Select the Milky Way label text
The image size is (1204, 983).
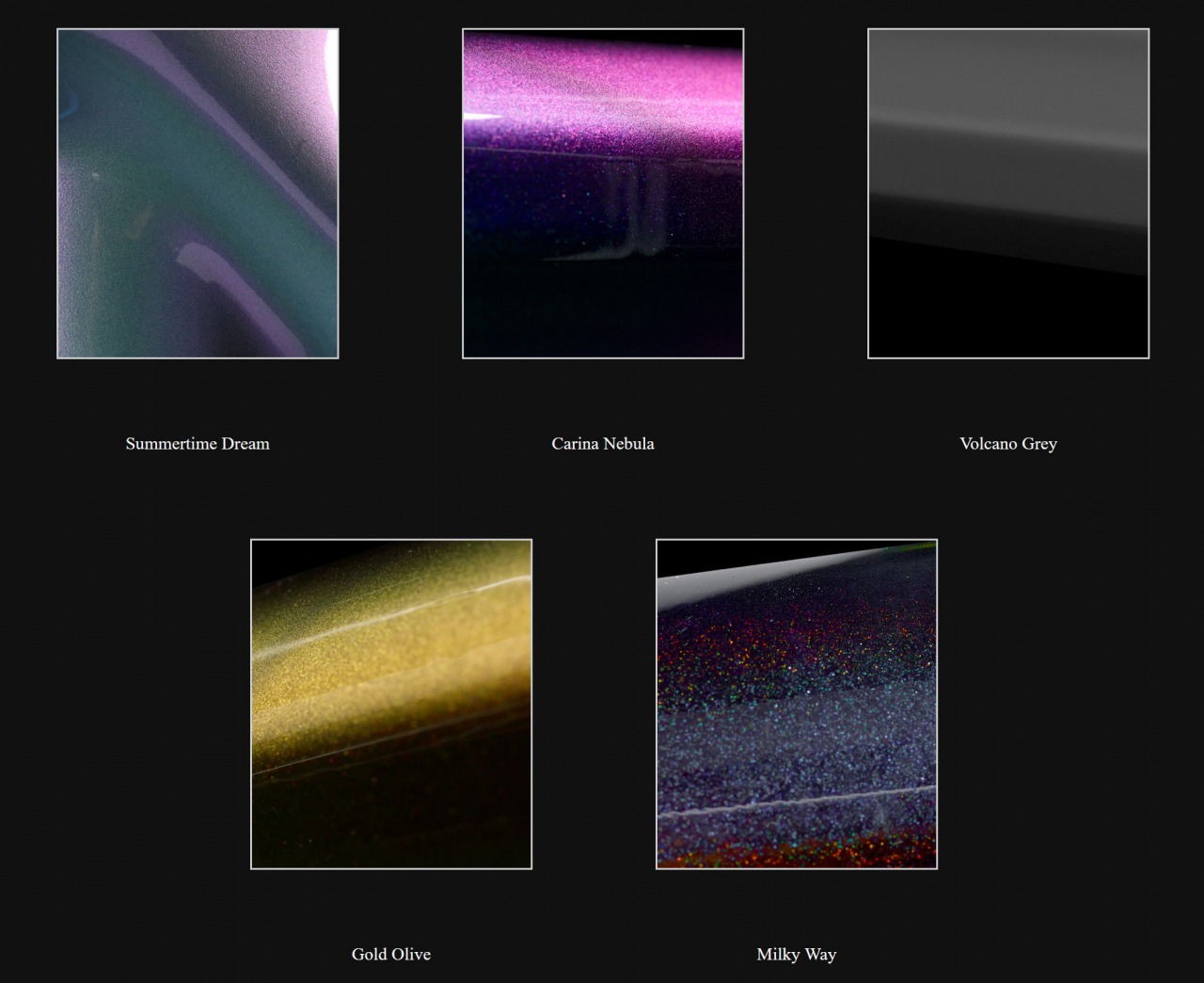click(797, 955)
